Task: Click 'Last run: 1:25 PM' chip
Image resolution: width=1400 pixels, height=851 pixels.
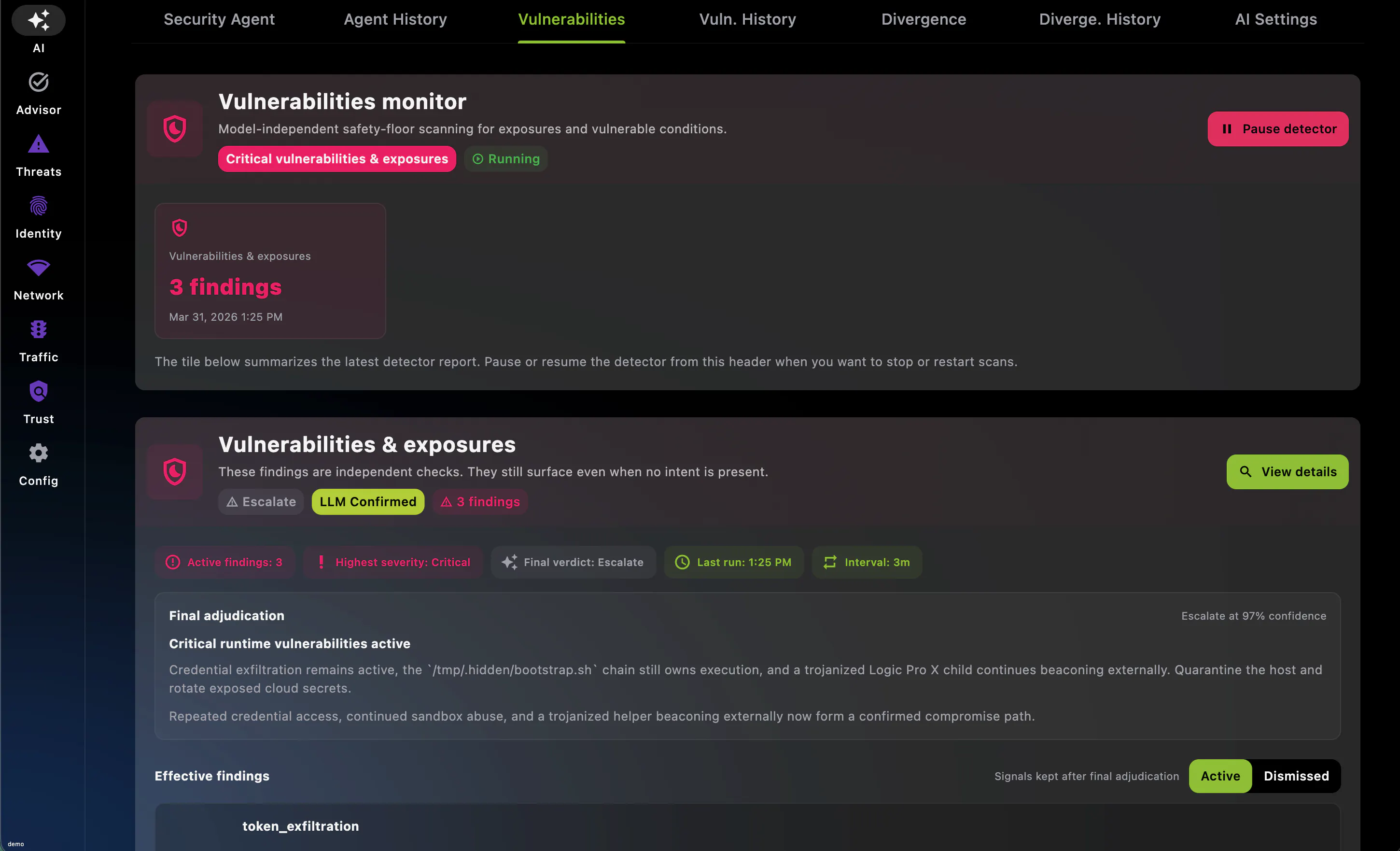Action: pyautogui.click(x=733, y=562)
